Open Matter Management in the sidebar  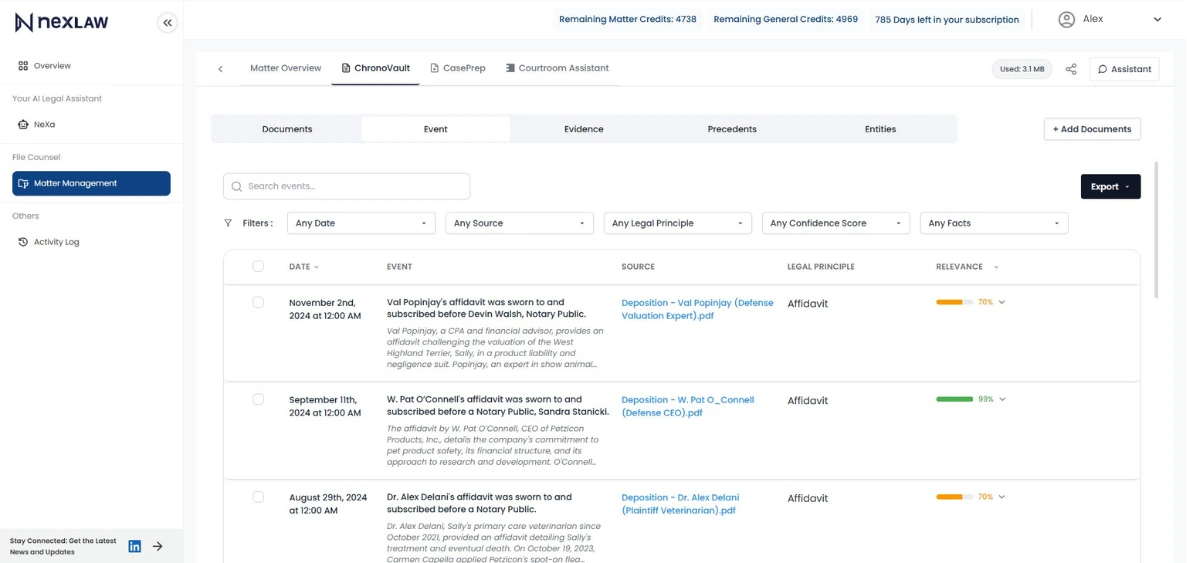(91, 183)
